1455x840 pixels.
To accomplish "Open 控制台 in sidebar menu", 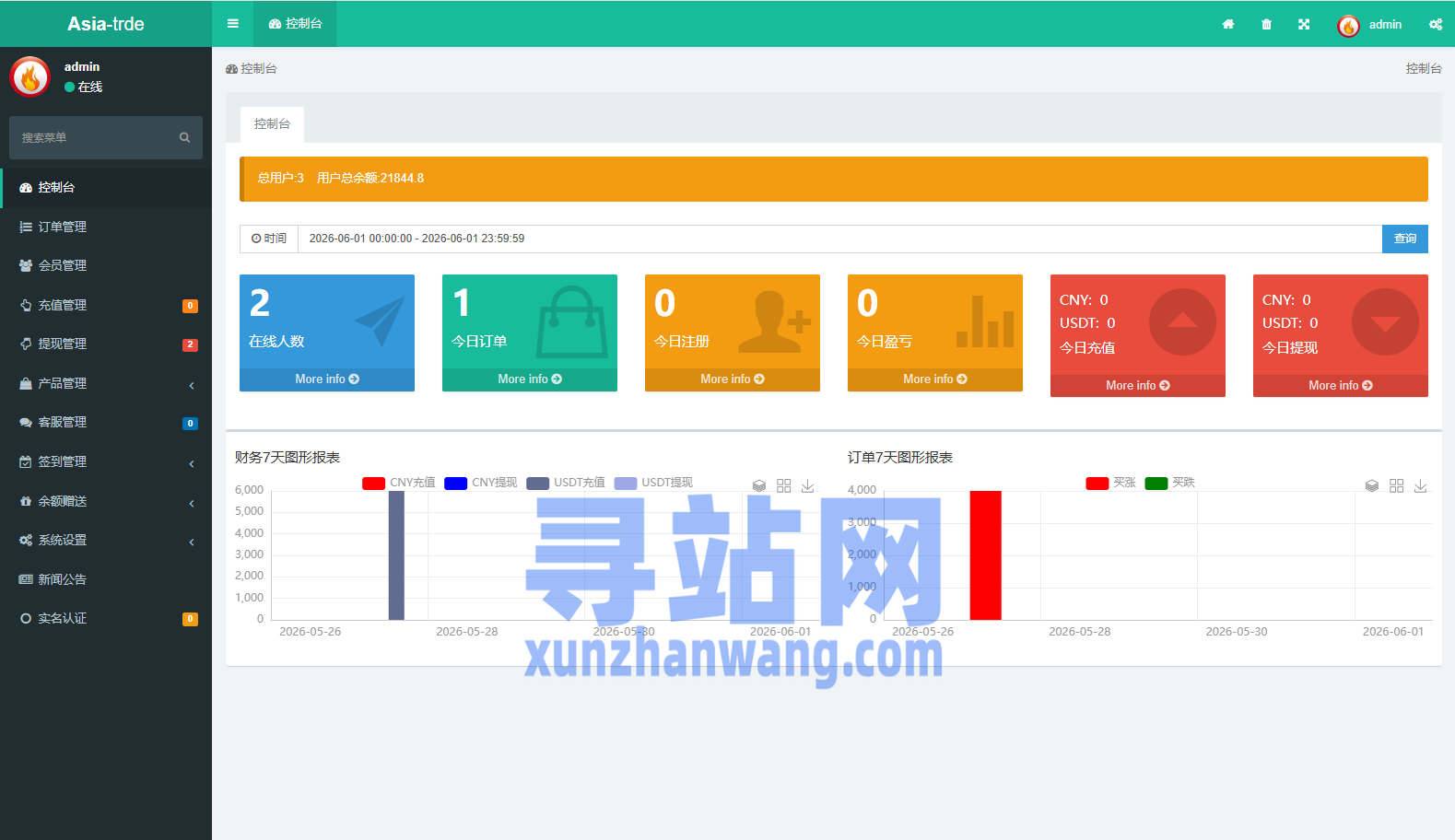I will pyautogui.click(x=106, y=187).
